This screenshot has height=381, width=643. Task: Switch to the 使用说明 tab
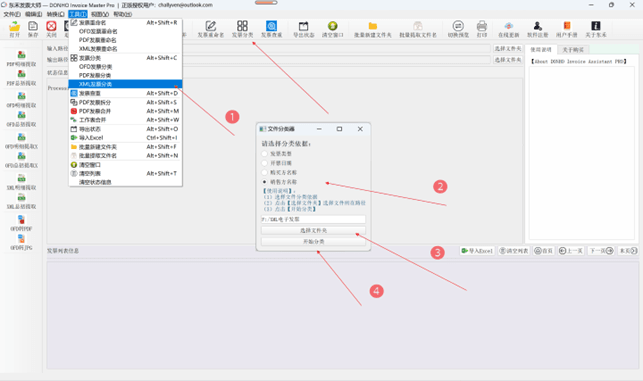pyautogui.click(x=541, y=50)
